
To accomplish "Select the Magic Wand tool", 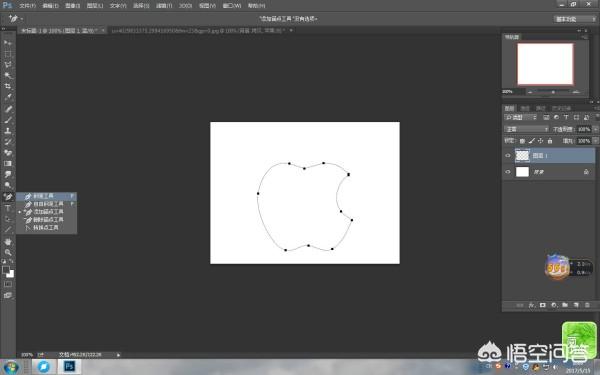I will pos(8,75).
